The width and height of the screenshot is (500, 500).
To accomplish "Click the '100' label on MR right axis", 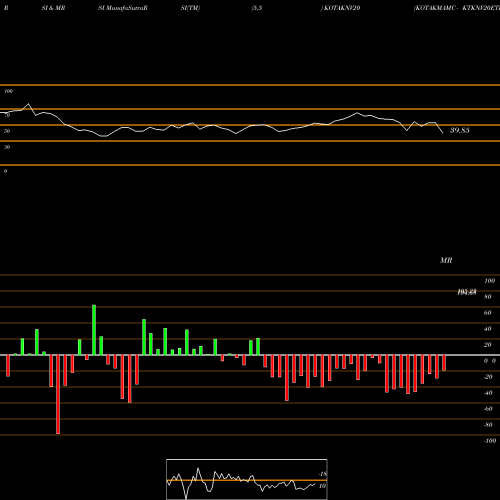I will (x=490, y=281).
